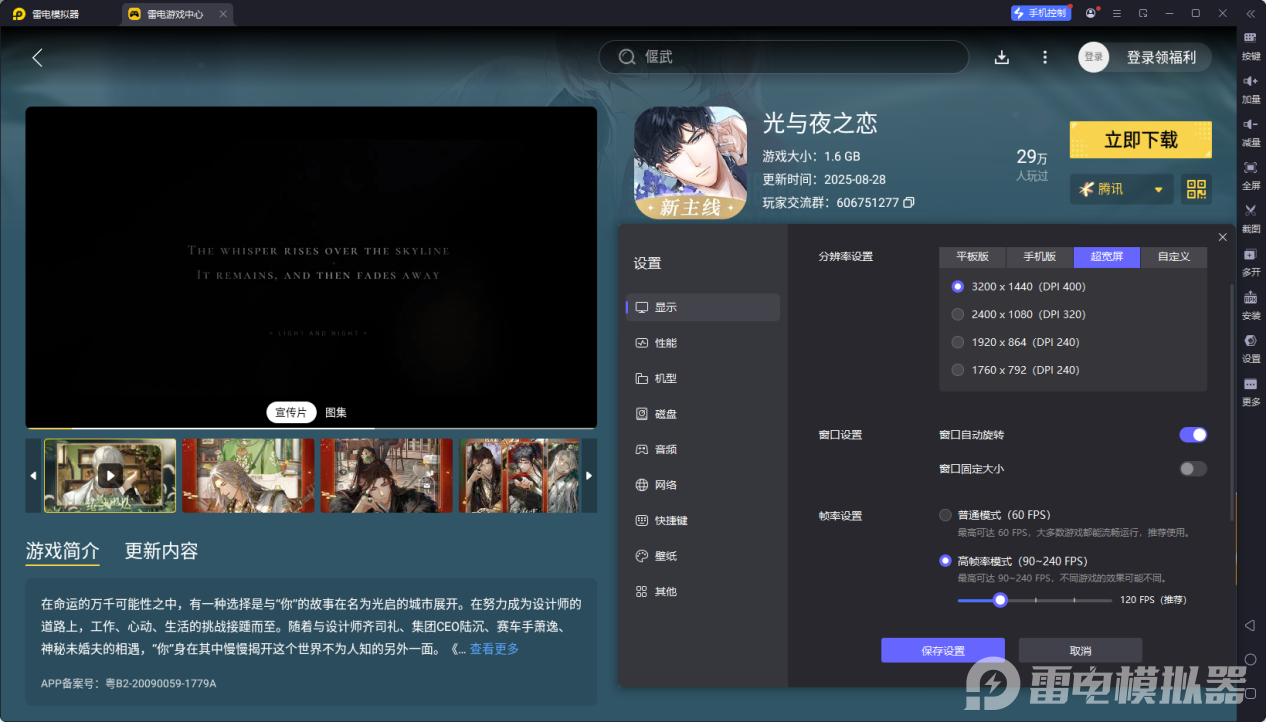The height and width of the screenshot is (722, 1266).
Task: Select normal mode 60 FPS radio button
Action: 945,515
